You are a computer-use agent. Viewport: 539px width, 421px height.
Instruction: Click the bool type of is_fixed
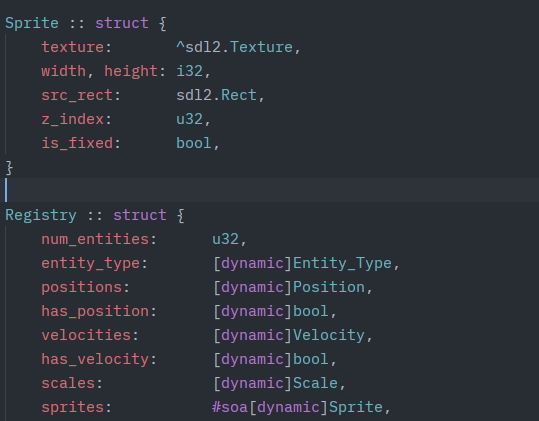coord(194,143)
